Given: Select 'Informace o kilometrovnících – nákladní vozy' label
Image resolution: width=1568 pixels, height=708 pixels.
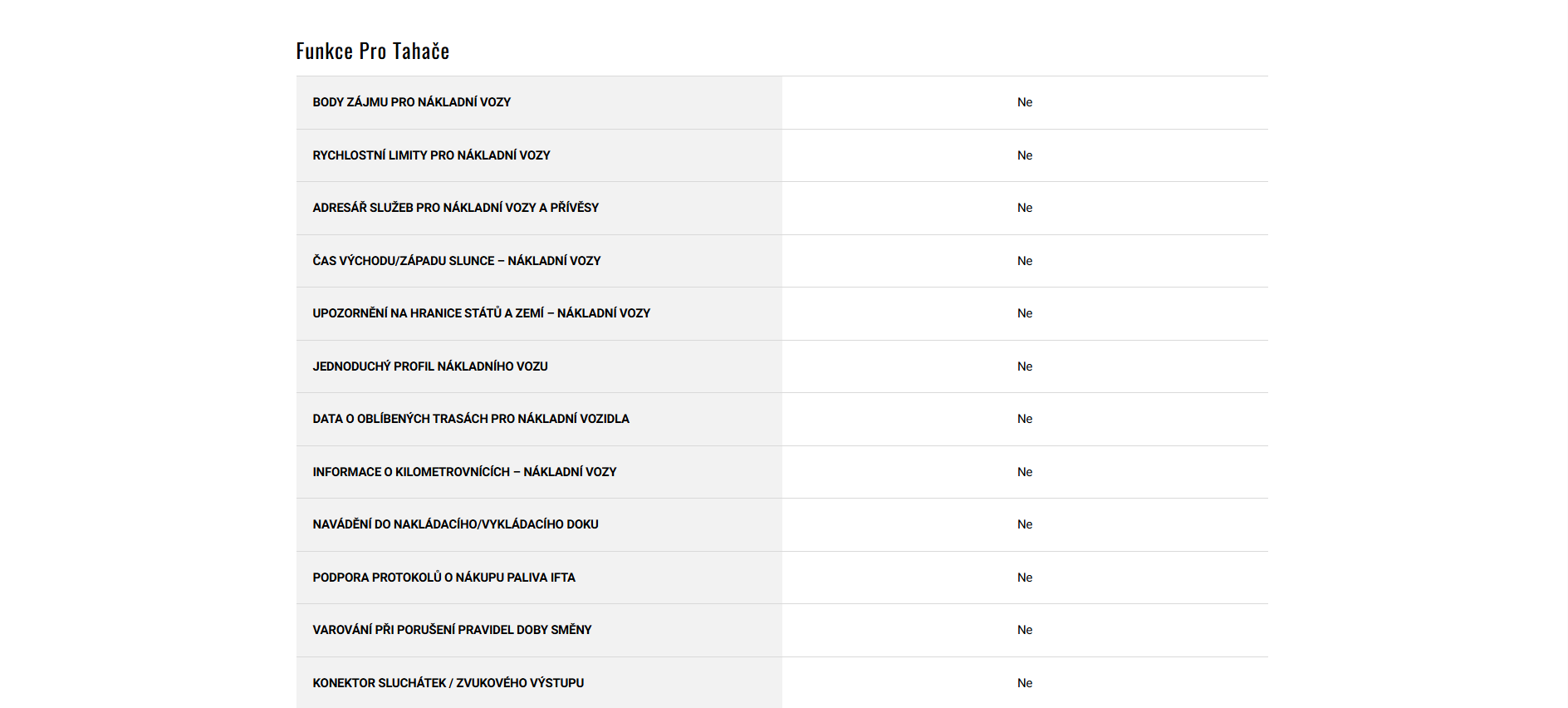Looking at the screenshot, I should pyautogui.click(x=464, y=472).
